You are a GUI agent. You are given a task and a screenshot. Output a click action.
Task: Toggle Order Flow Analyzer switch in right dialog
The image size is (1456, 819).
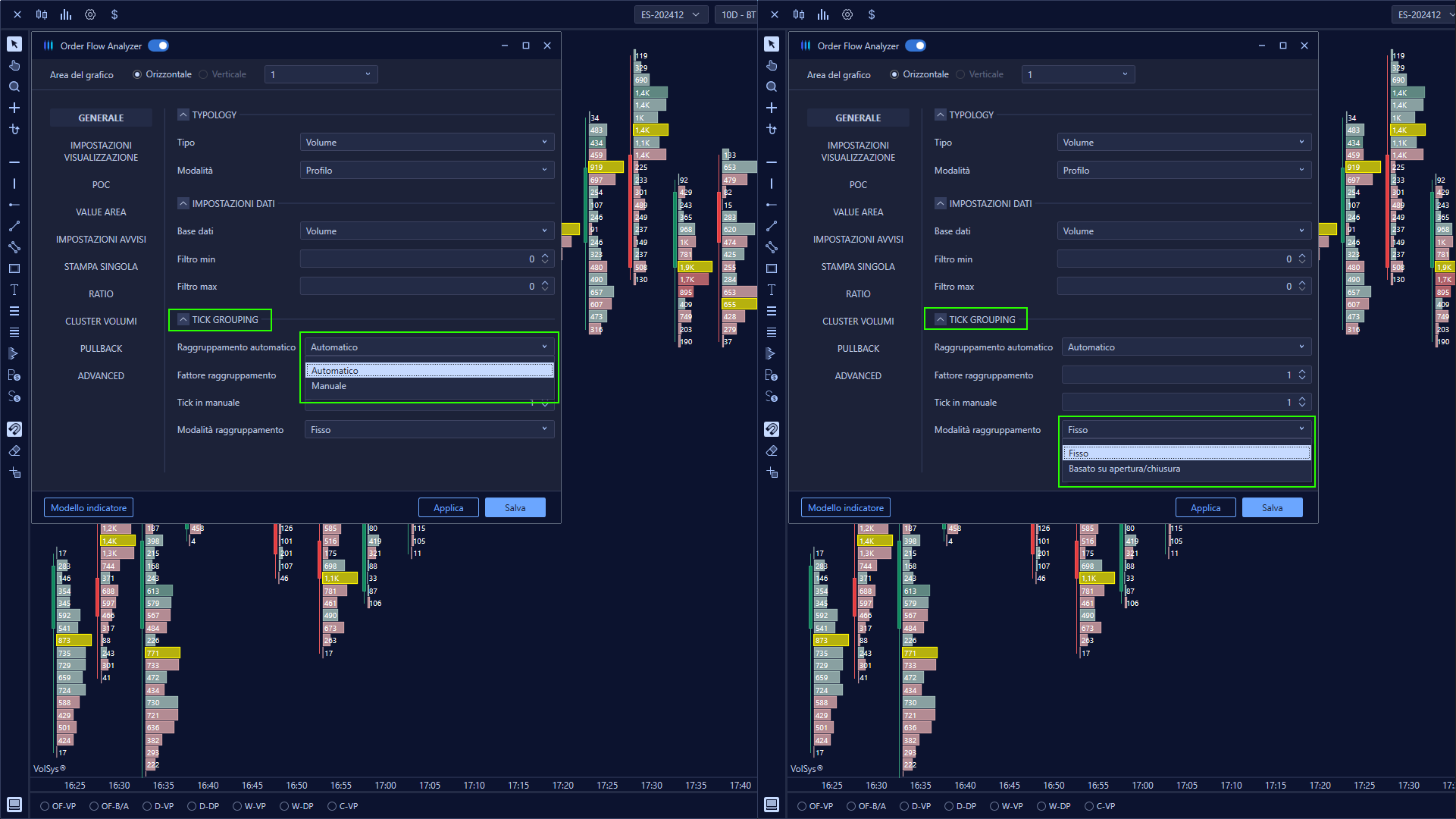coord(916,45)
